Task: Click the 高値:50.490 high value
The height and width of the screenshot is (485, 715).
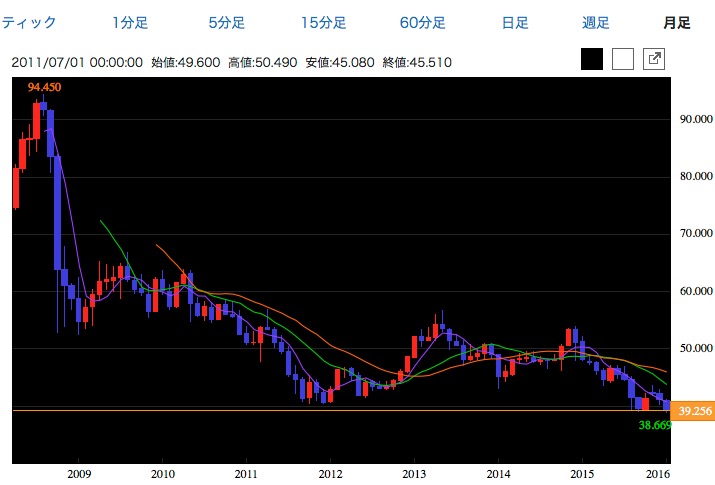Action: click(263, 62)
